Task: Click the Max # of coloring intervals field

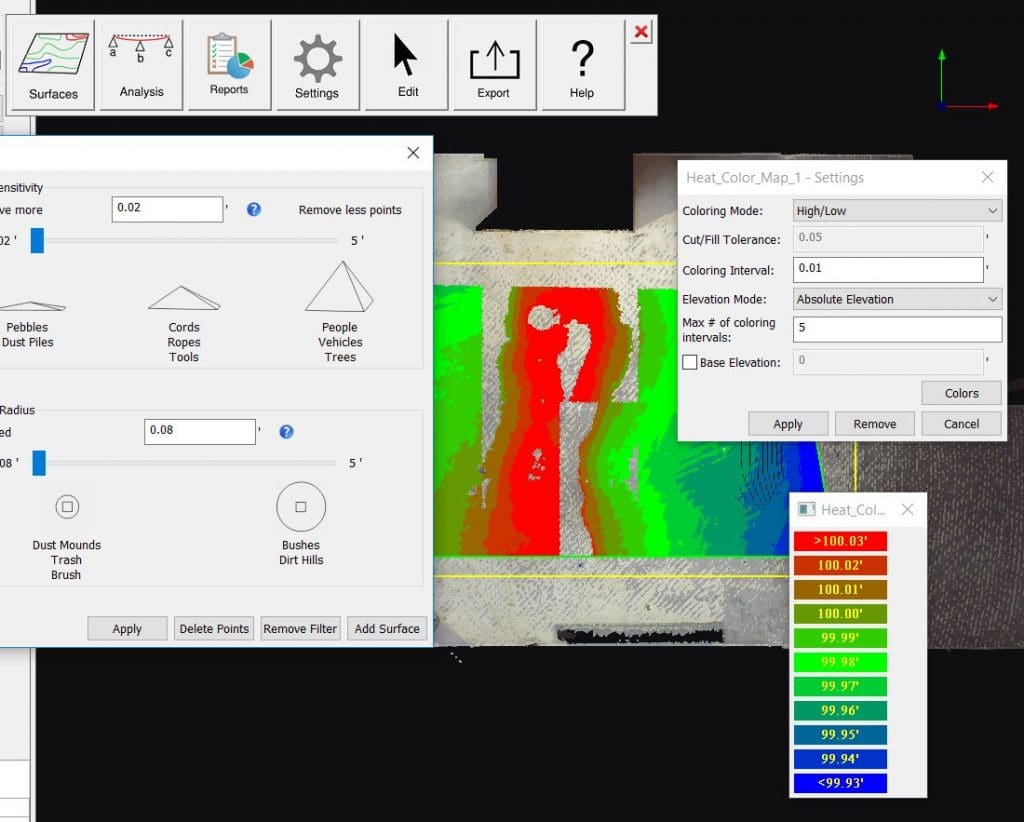Action: tap(897, 329)
